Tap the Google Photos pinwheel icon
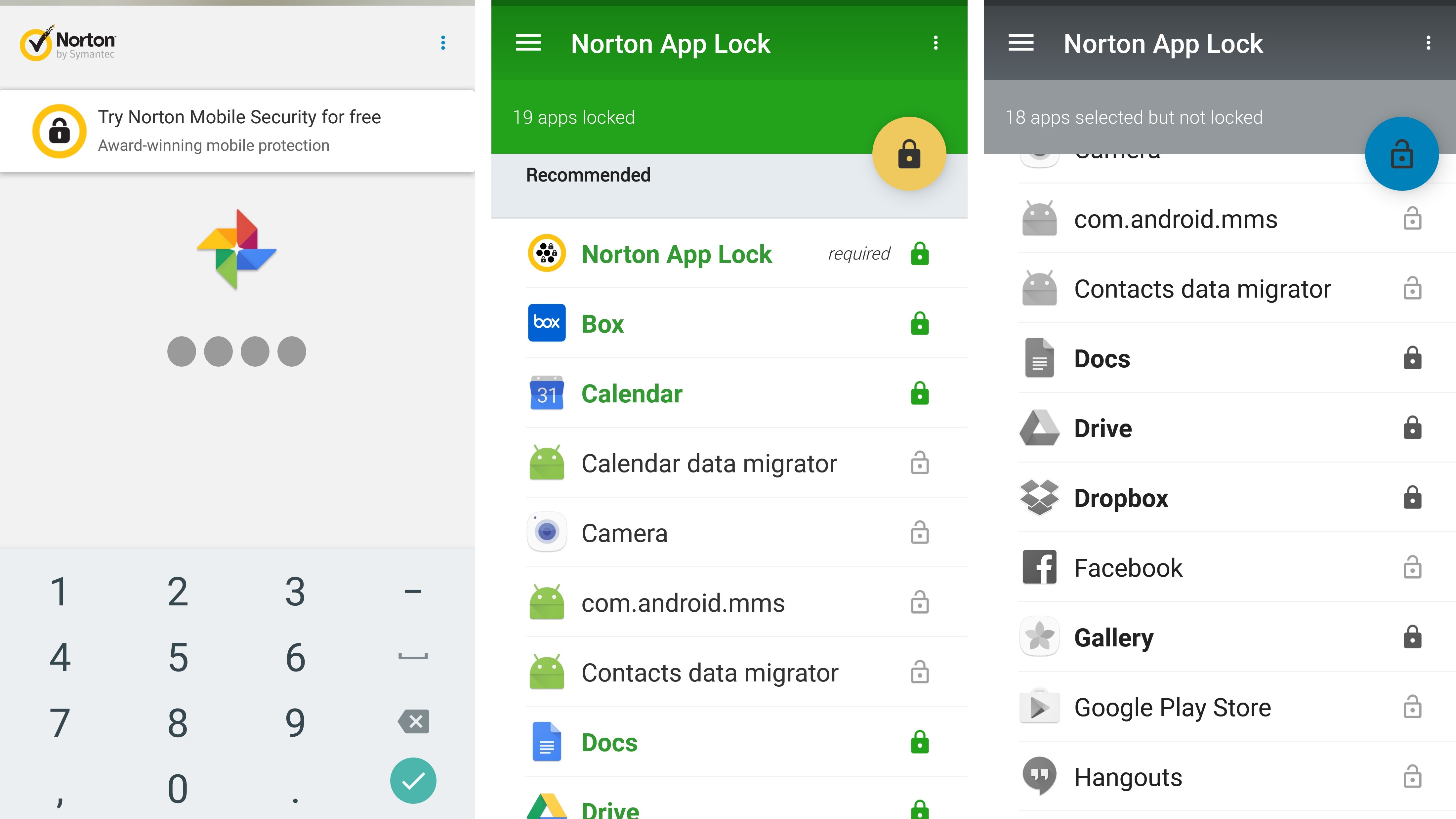 [x=237, y=249]
